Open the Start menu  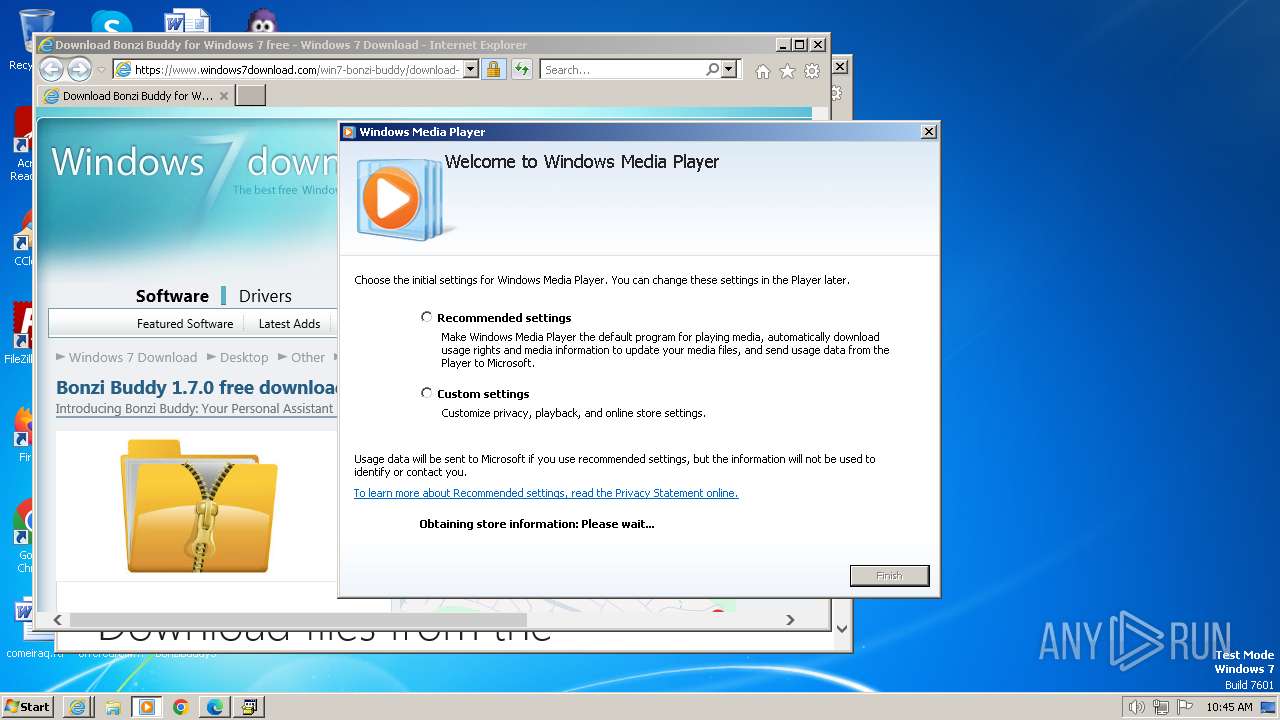click(27, 706)
